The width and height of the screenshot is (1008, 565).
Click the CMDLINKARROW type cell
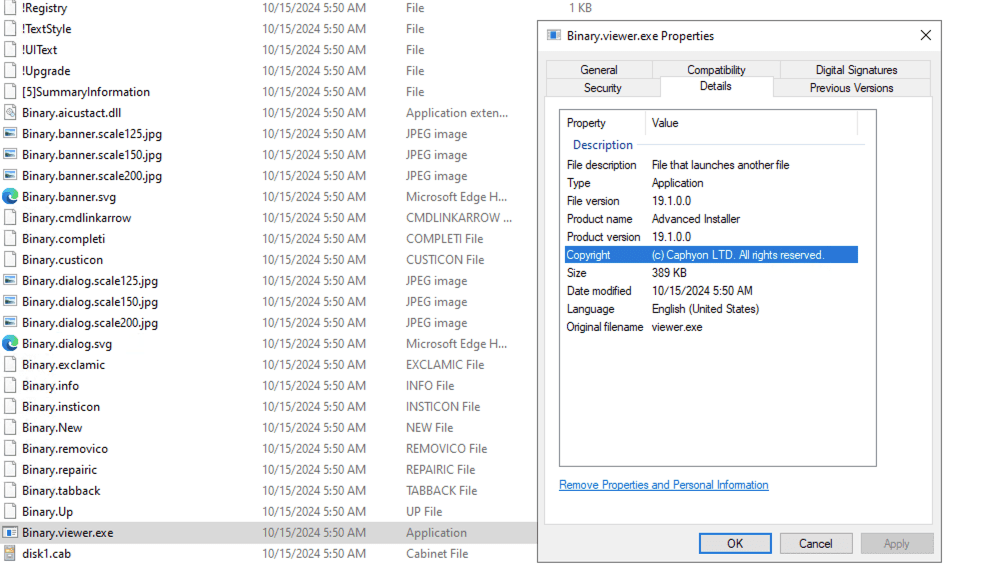click(x=459, y=218)
